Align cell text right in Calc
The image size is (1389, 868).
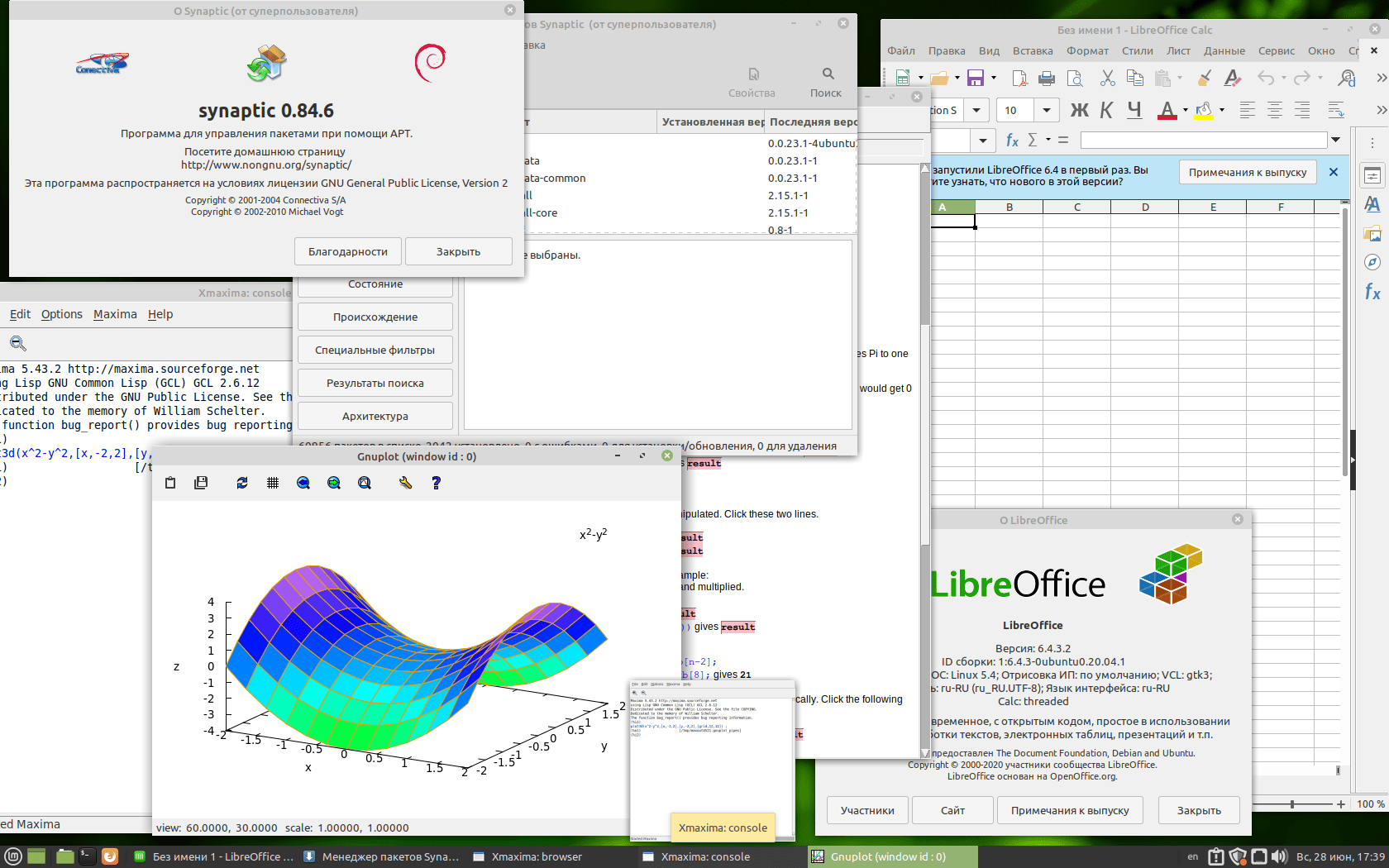1302,110
